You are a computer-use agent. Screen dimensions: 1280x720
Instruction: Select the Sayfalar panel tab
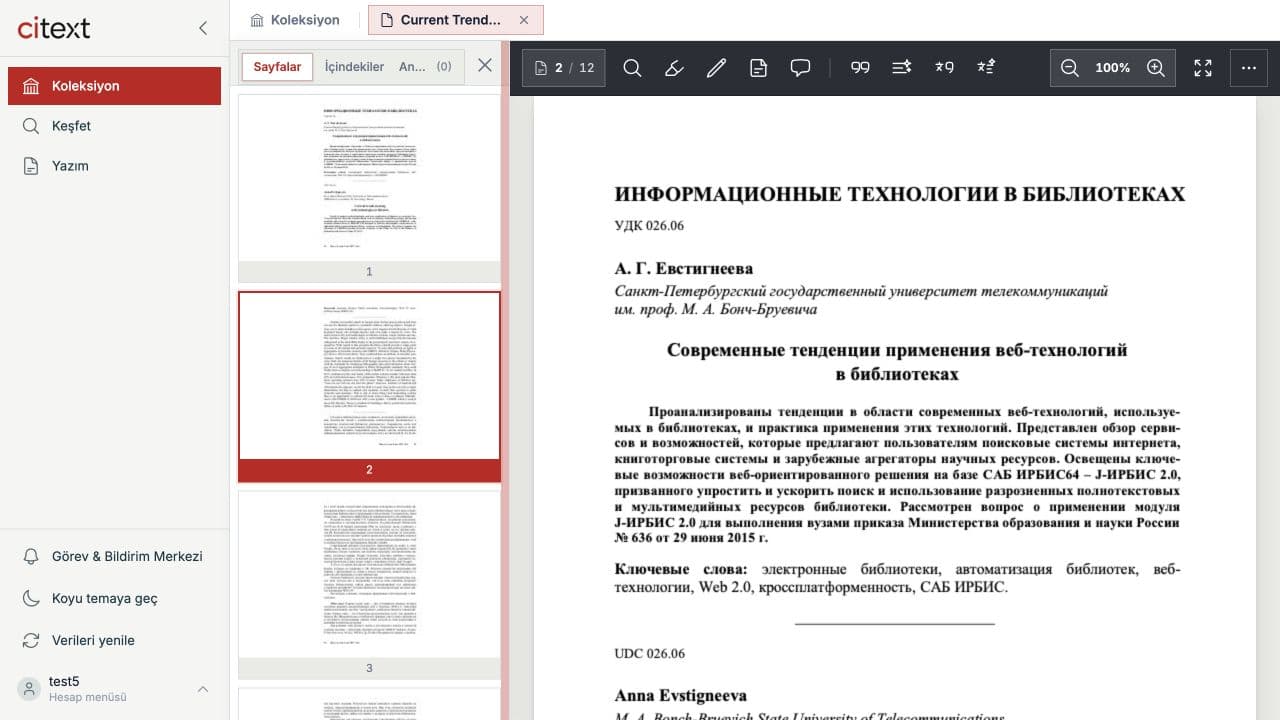pos(277,67)
